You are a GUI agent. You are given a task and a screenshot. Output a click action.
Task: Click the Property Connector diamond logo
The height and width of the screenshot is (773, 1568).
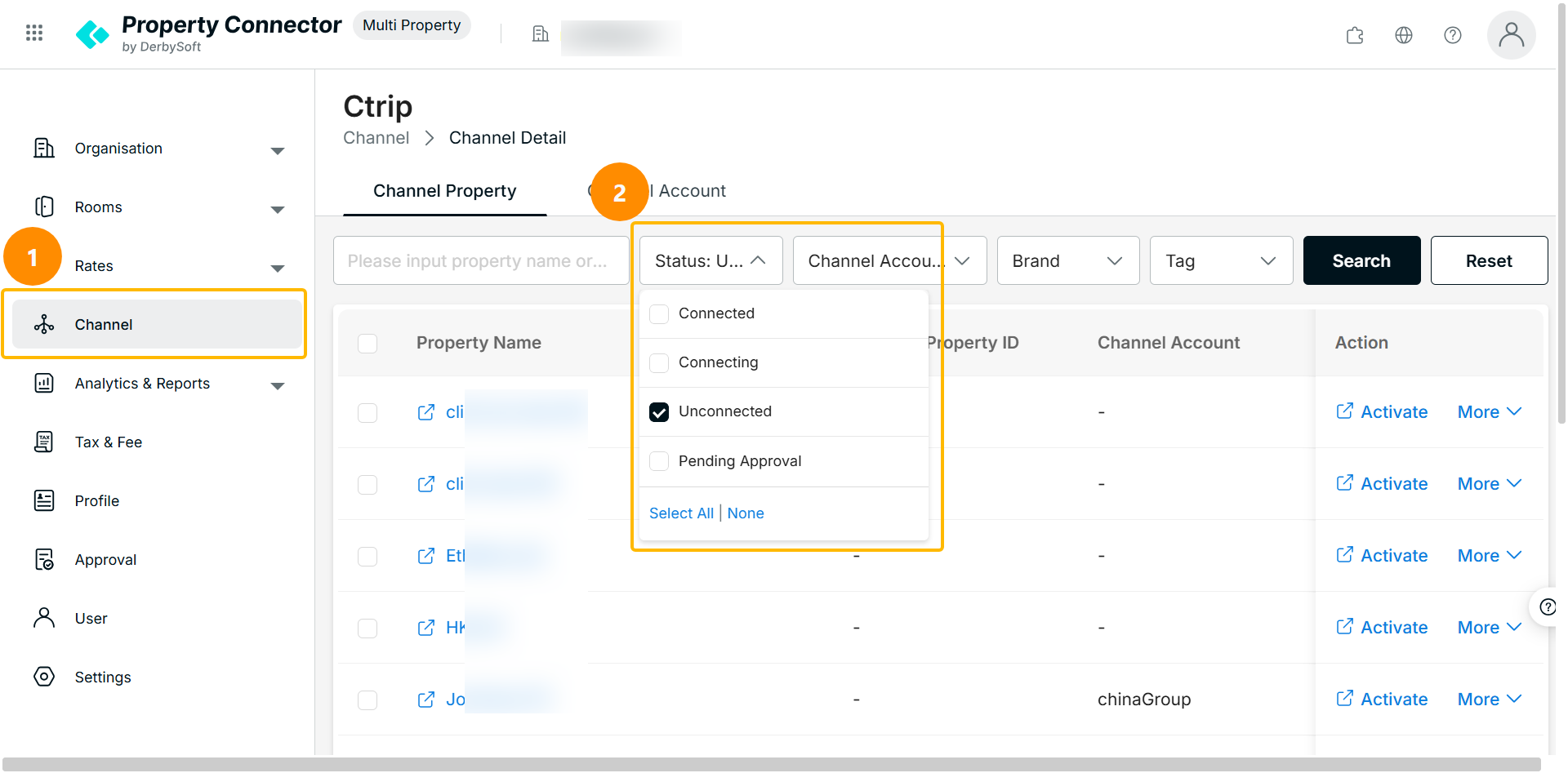pyautogui.click(x=92, y=34)
